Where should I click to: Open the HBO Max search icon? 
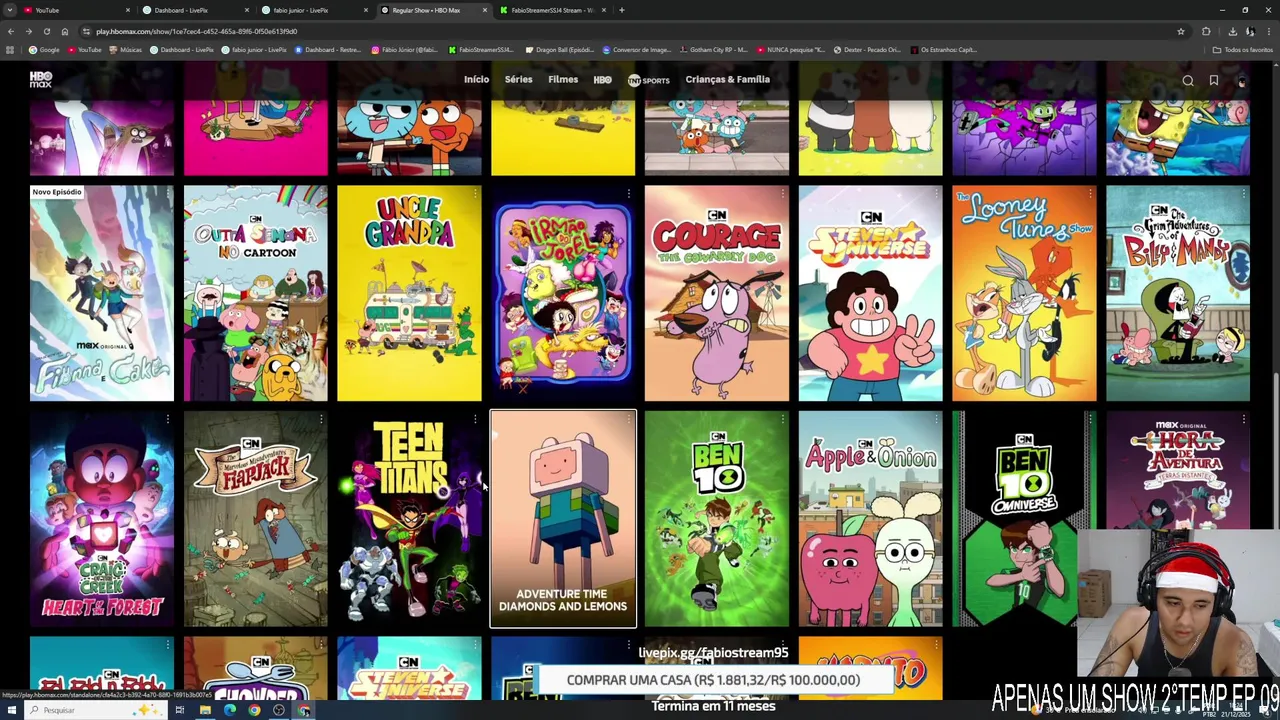pos(1188,81)
